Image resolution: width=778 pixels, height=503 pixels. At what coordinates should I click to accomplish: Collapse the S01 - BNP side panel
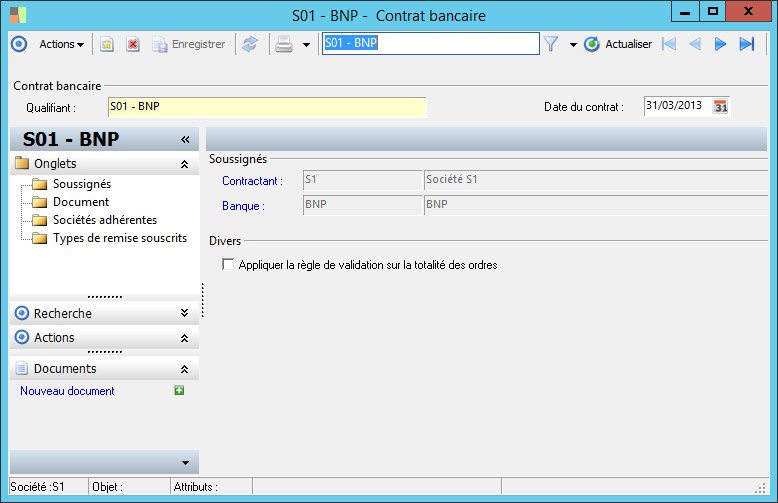coord(185,139)
